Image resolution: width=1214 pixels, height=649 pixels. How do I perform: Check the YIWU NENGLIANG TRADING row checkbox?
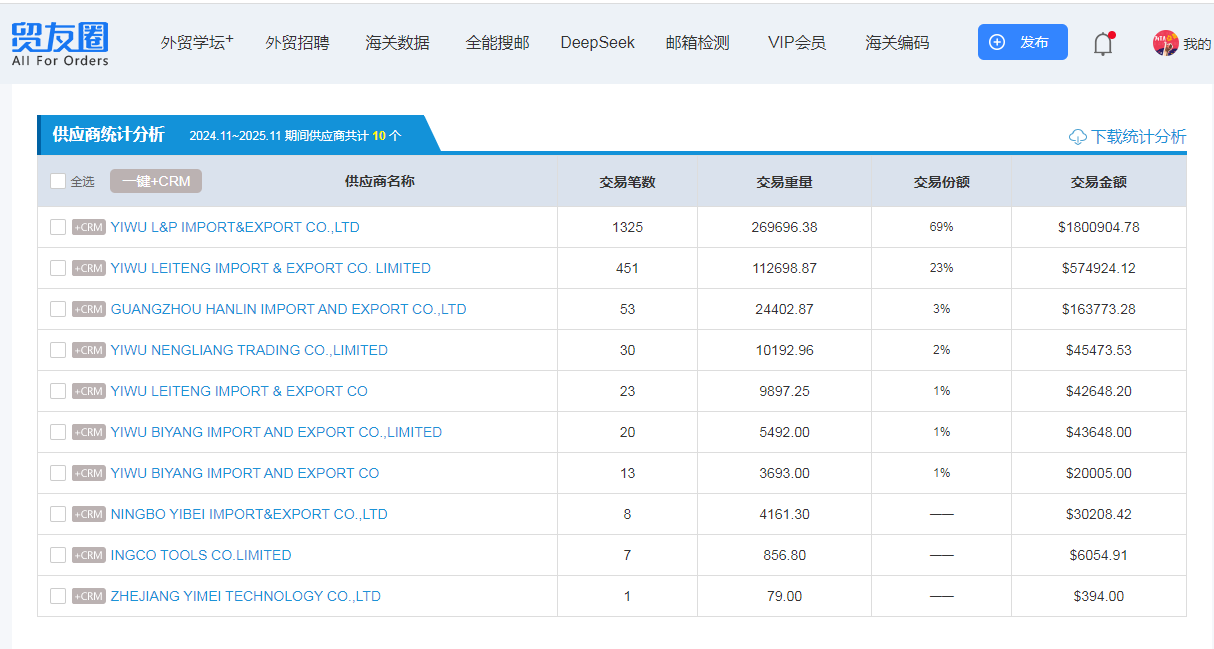pyautogui.click(x=58, y=350)
